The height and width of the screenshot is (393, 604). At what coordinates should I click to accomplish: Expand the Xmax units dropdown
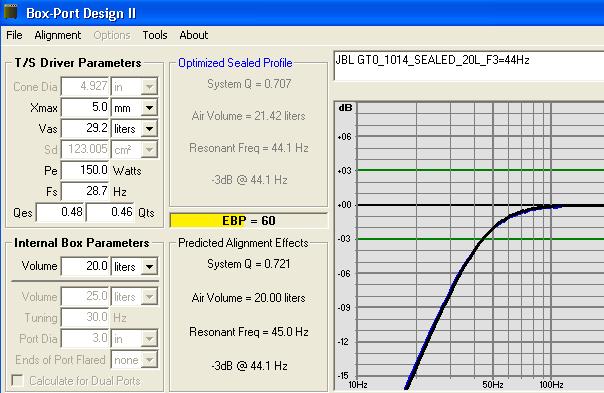(x=149, y=107)
